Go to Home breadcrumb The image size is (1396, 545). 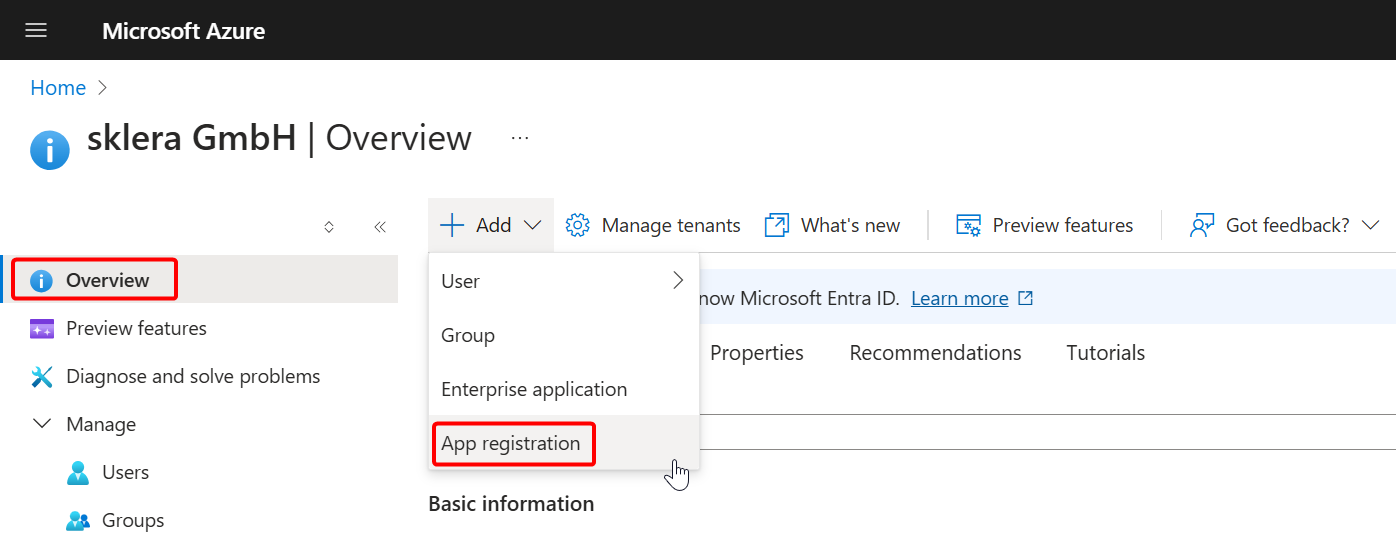point(58,88)
